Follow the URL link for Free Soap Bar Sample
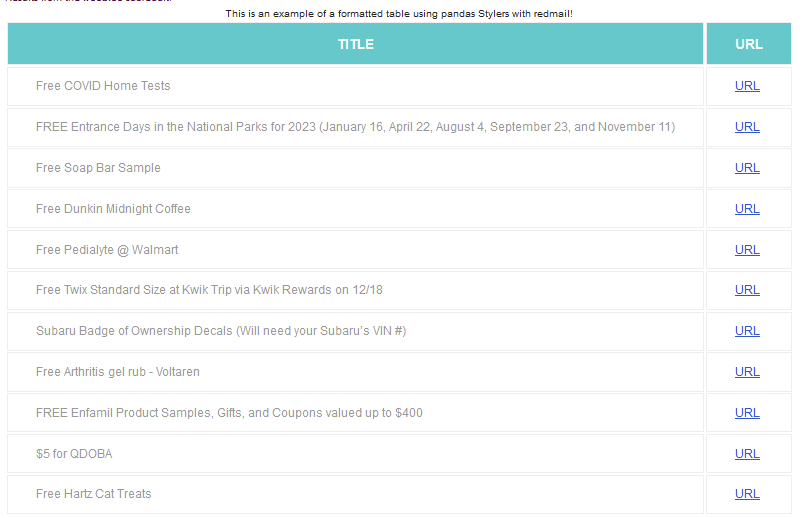 [747, 168]
